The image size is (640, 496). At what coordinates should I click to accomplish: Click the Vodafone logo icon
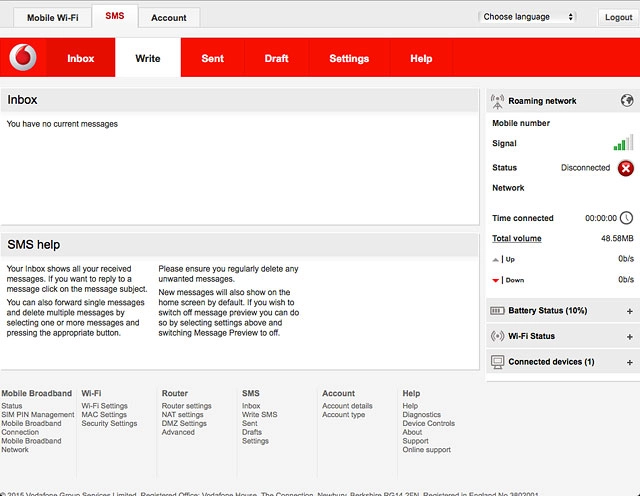23,58
